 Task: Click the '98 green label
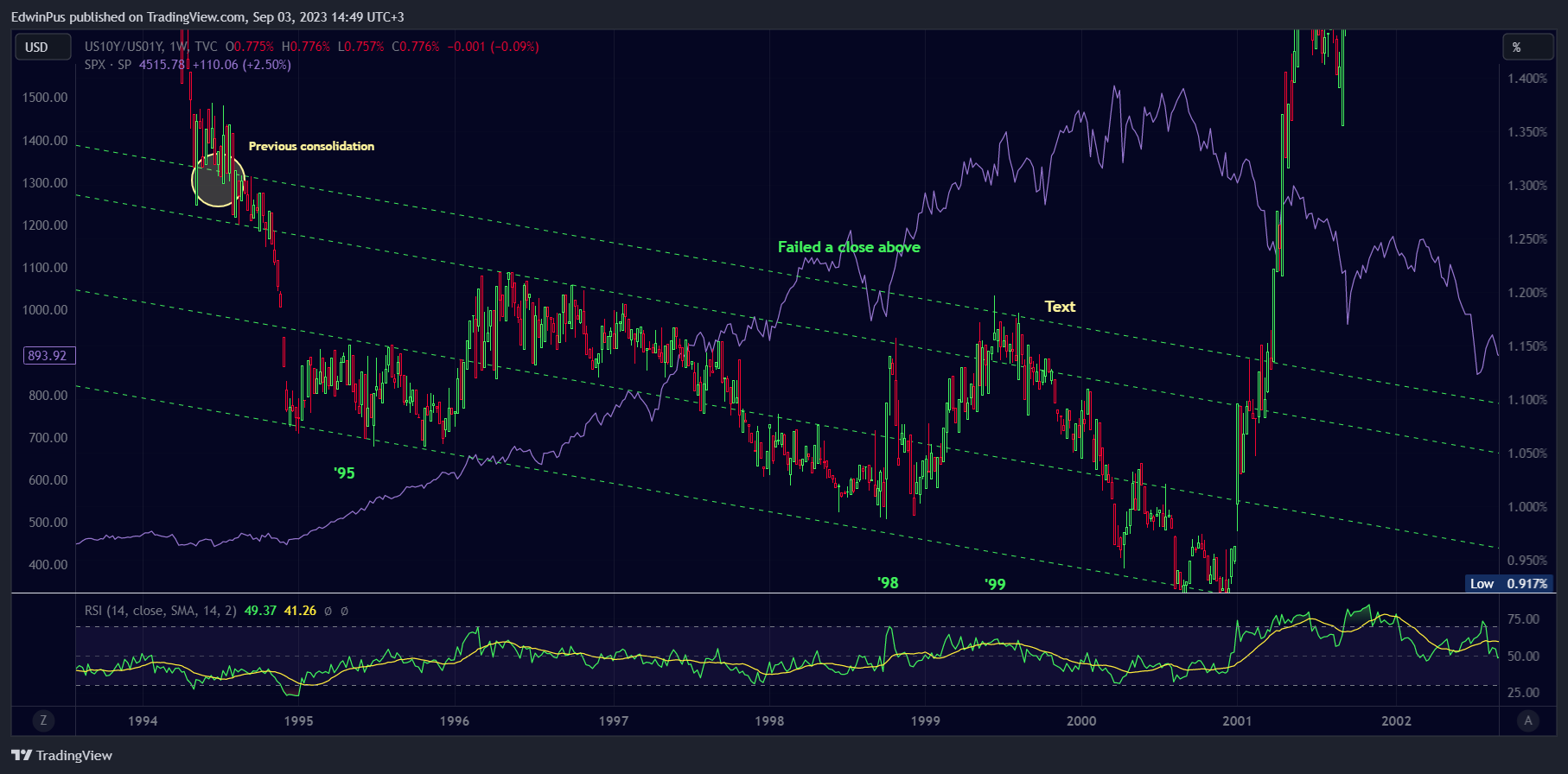pyautogui.click(x=888, y=583)
